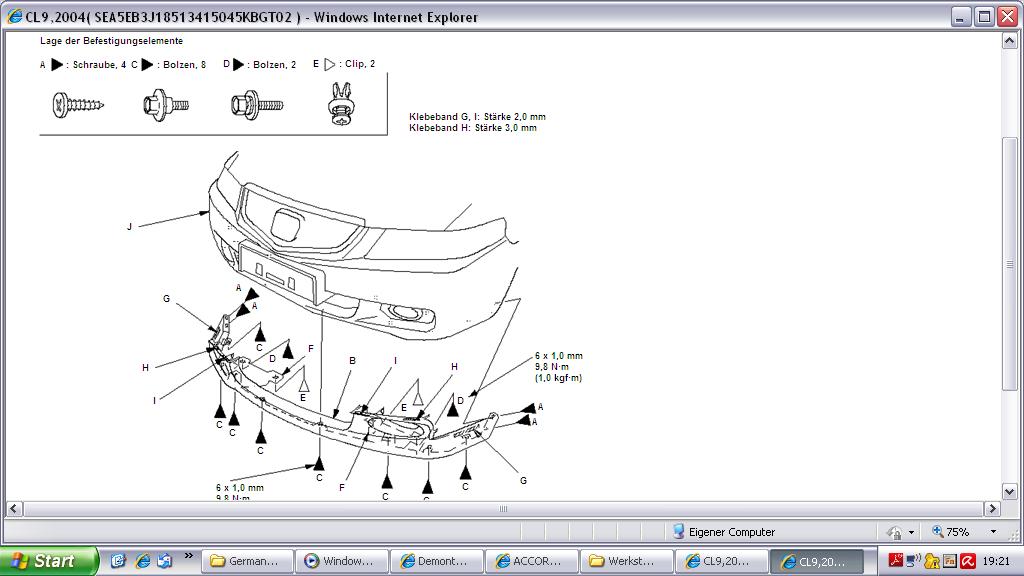Open the zoom level dropdown arrow
The height and width of the screenshot is (576, 1024).
click(993, 532)
